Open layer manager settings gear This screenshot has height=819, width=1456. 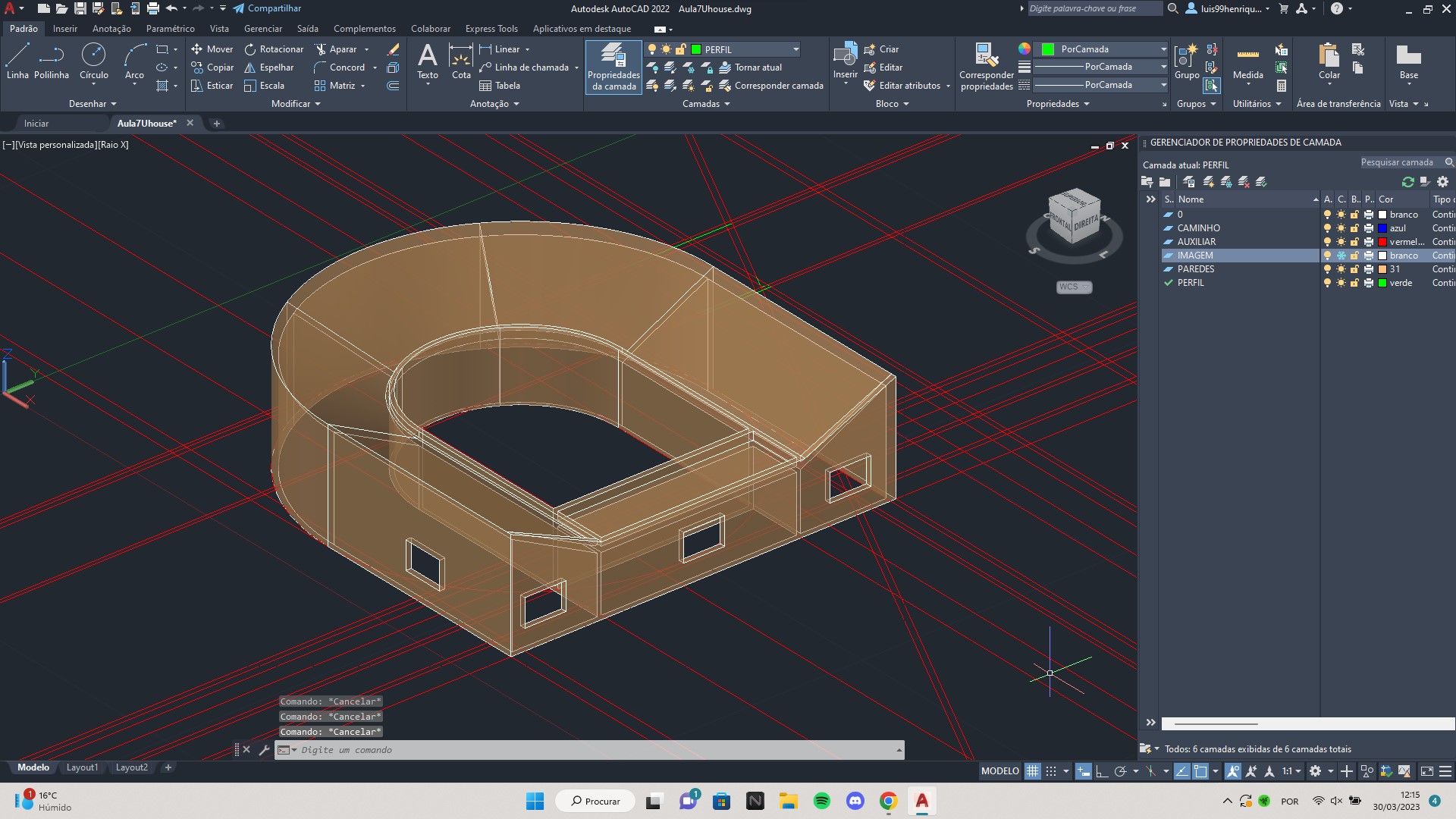(x=1442, y=182)
